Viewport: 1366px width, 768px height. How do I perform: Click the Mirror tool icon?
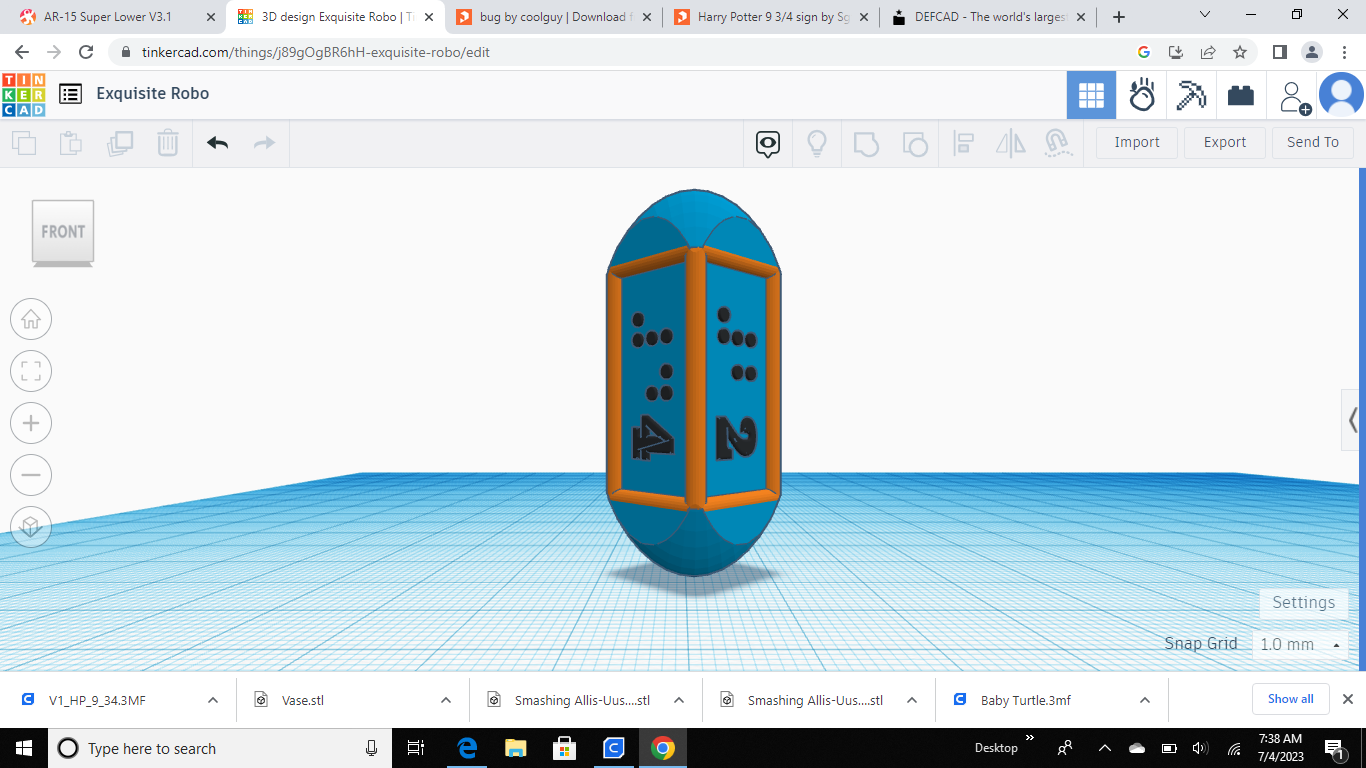[1011, 143]
